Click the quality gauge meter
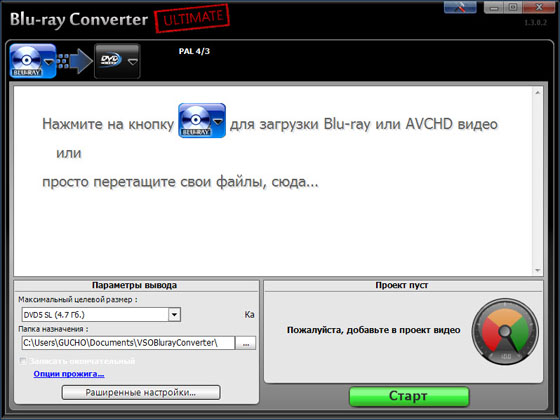560x420 pixels. [x=505, y=331]
